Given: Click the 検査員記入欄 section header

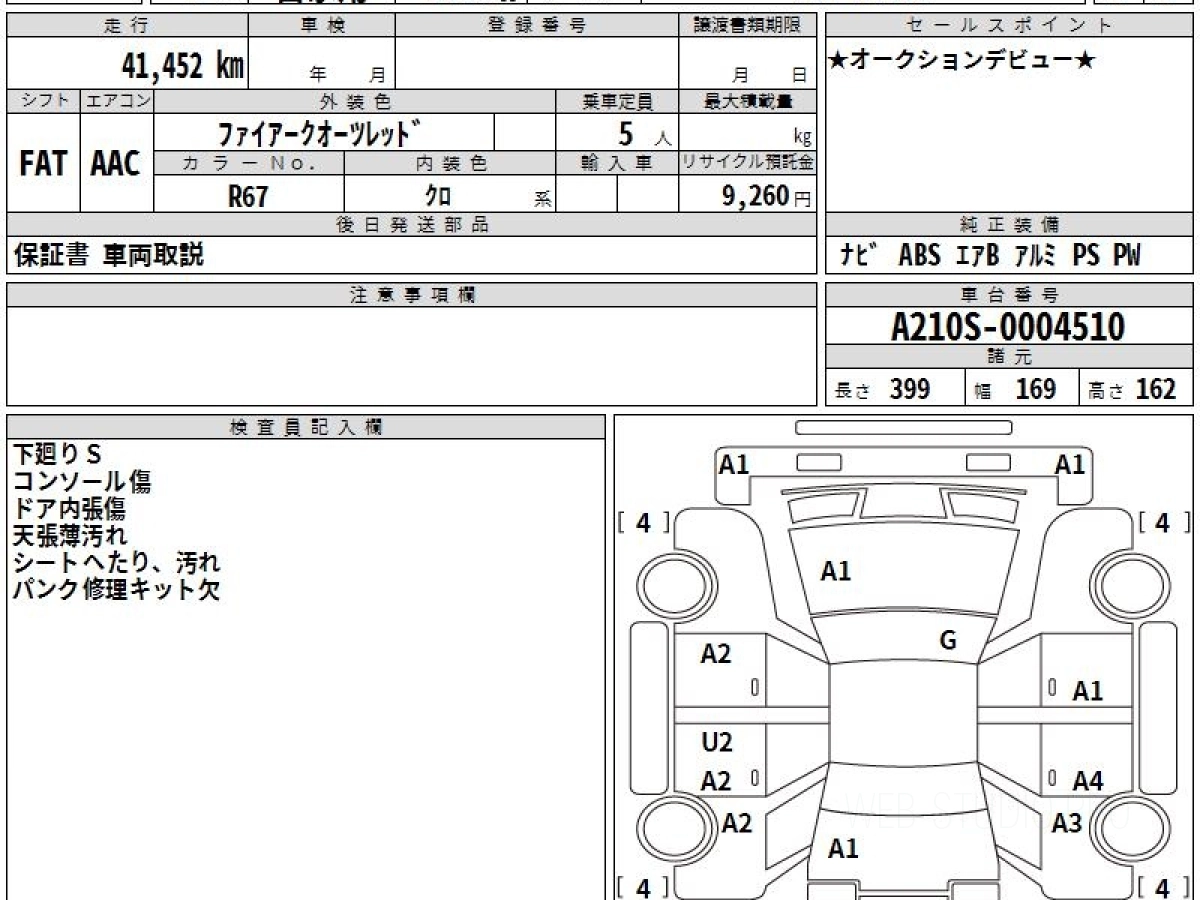Looking at the screenshot, I should click(x=306, y=427).
